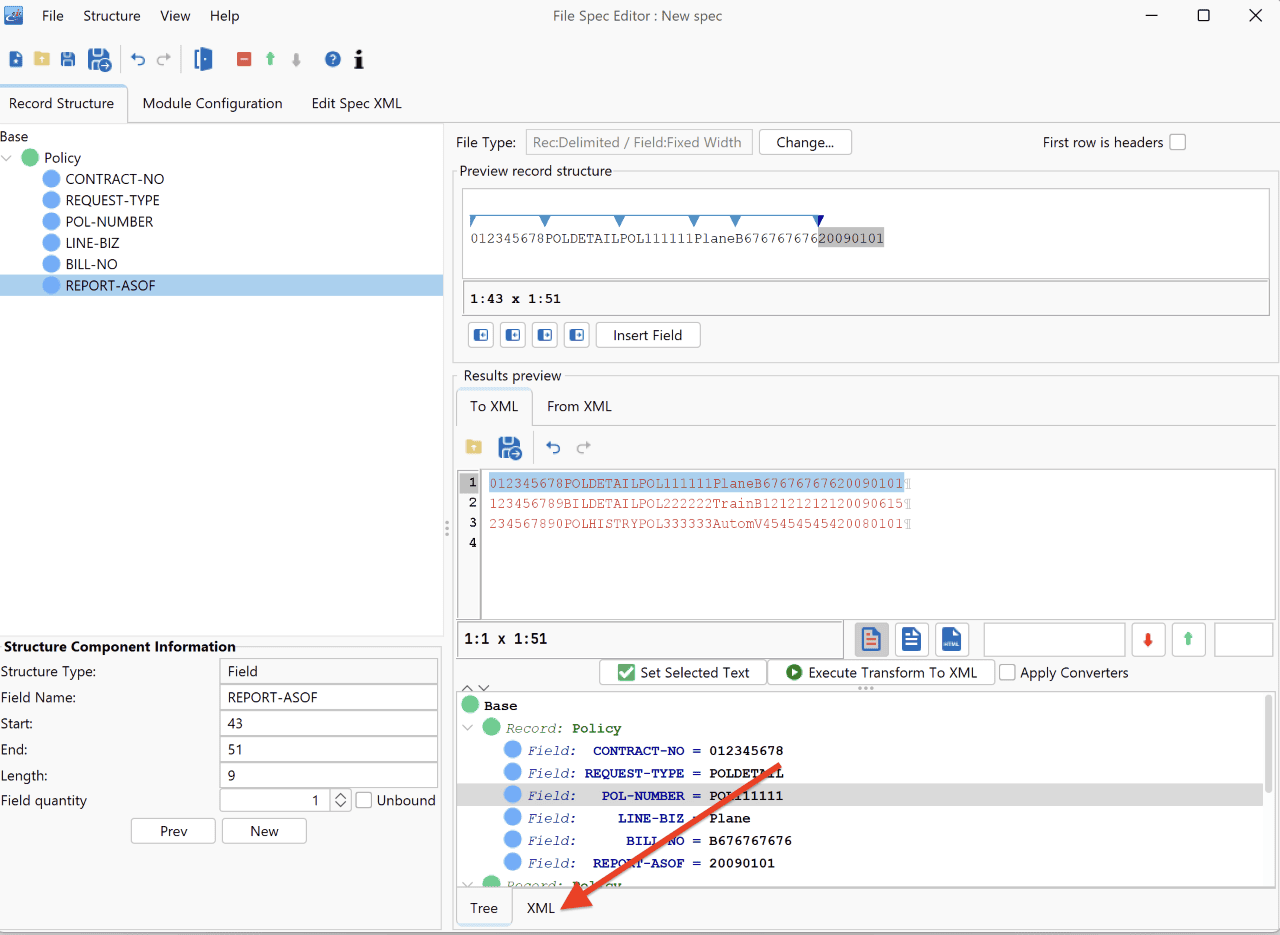The image size is (1280, 935).
Task: Click the leftmost field marker icon beside Insert Field
Action: [481, 335]
